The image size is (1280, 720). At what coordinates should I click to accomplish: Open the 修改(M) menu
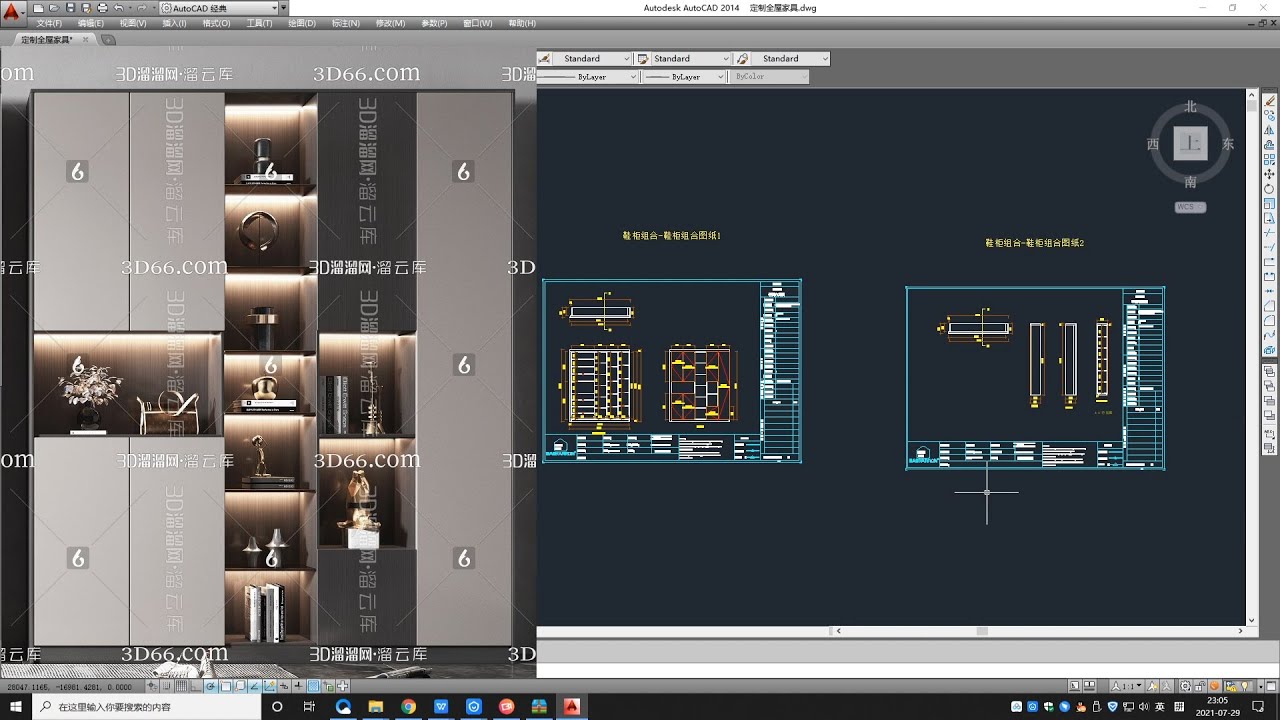tap(391, 23)
